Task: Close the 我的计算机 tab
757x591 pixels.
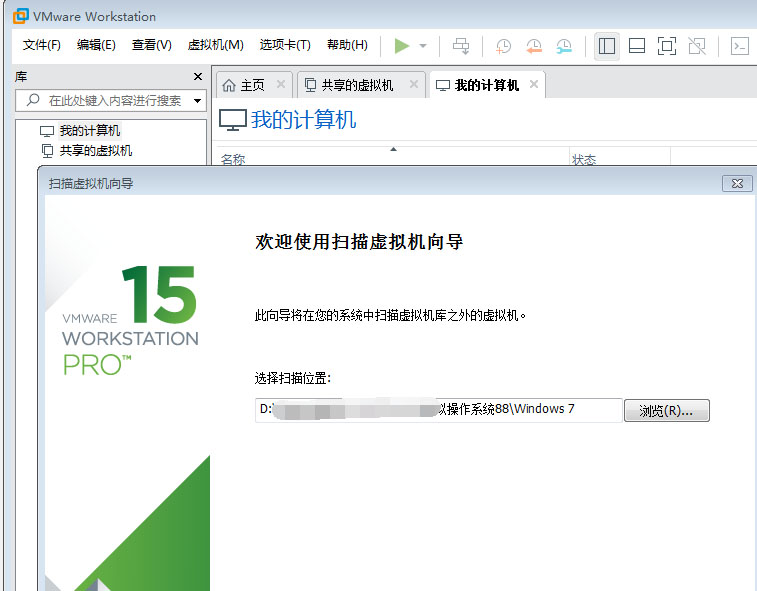Action: pyautogui.click(x=534, y=84)
